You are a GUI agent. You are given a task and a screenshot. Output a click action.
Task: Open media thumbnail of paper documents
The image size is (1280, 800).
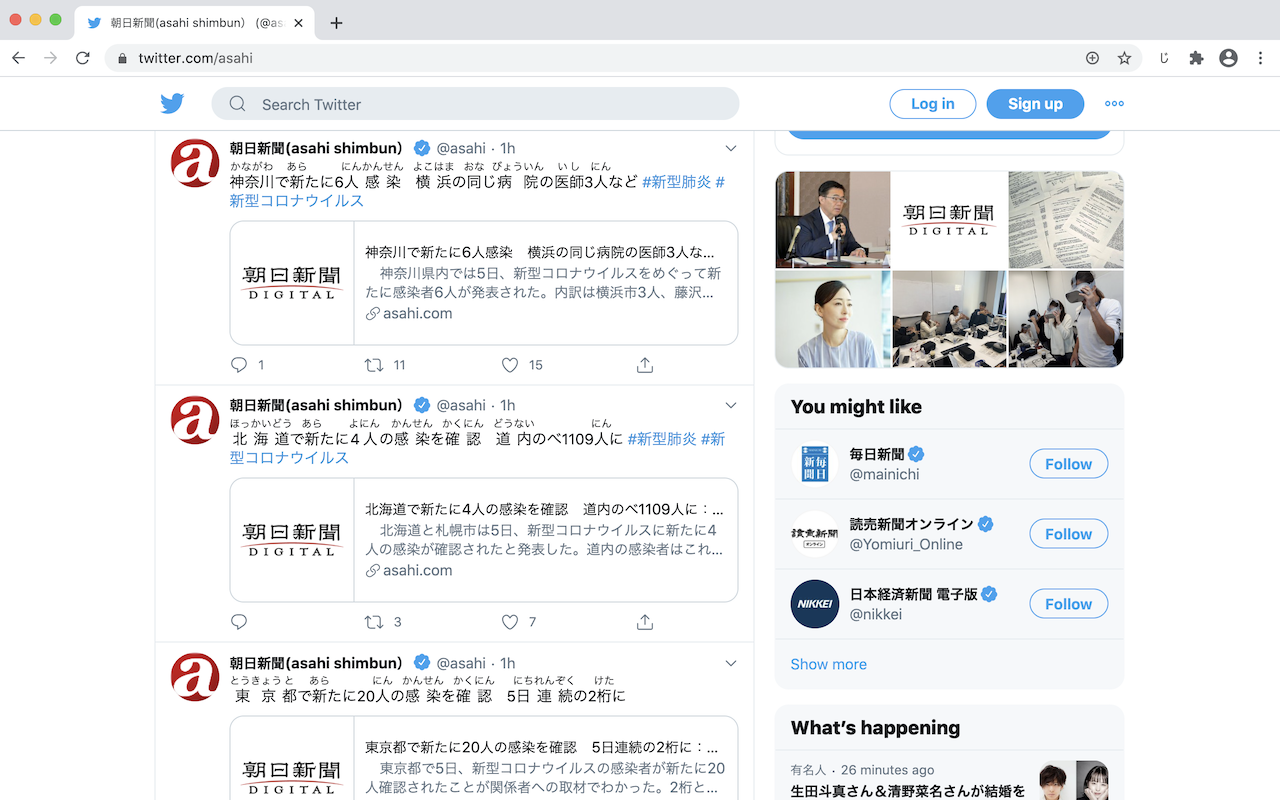tap(1066, 219)
